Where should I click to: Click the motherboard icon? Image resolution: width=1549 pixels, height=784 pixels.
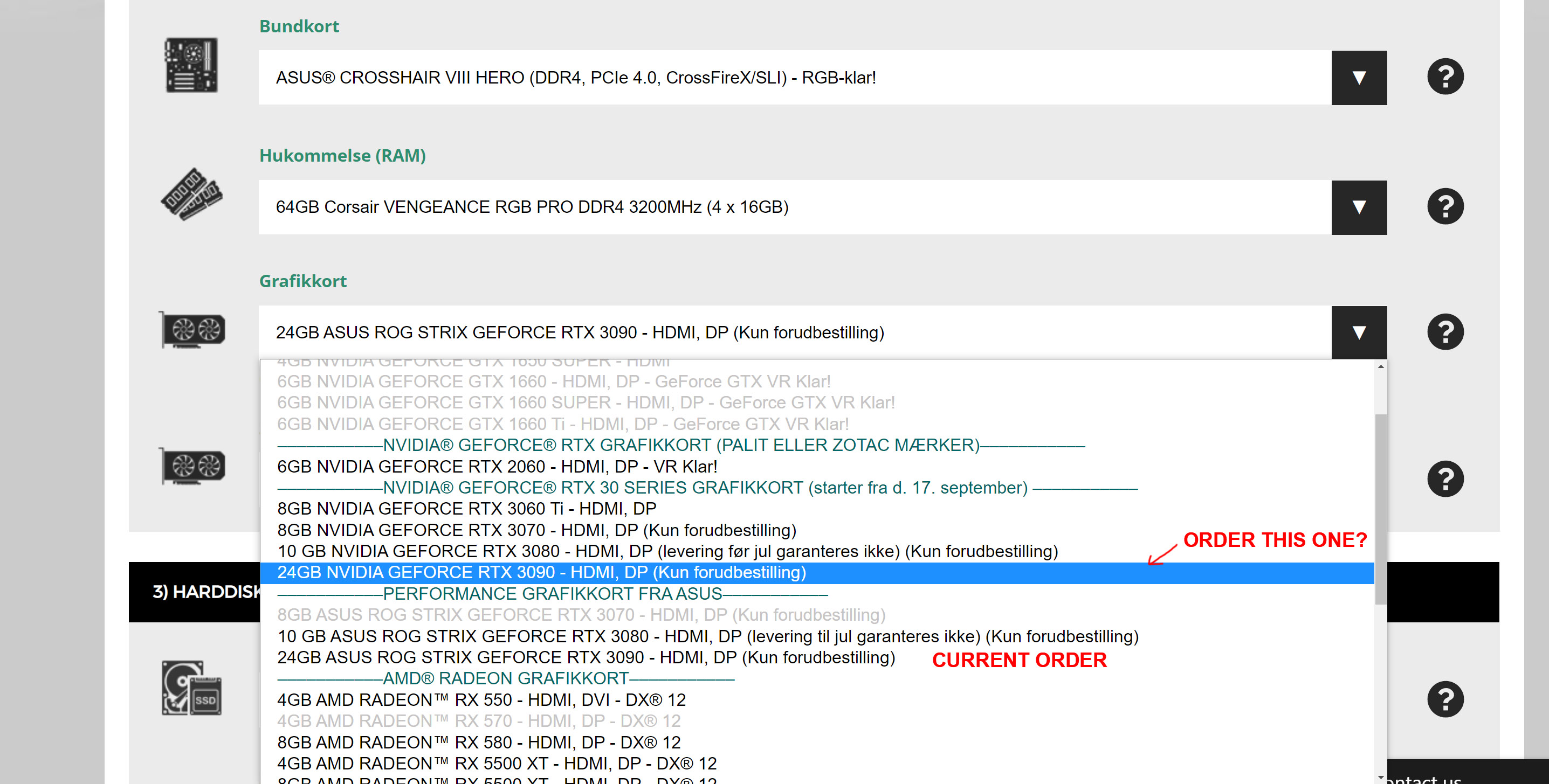coord(192,66)
